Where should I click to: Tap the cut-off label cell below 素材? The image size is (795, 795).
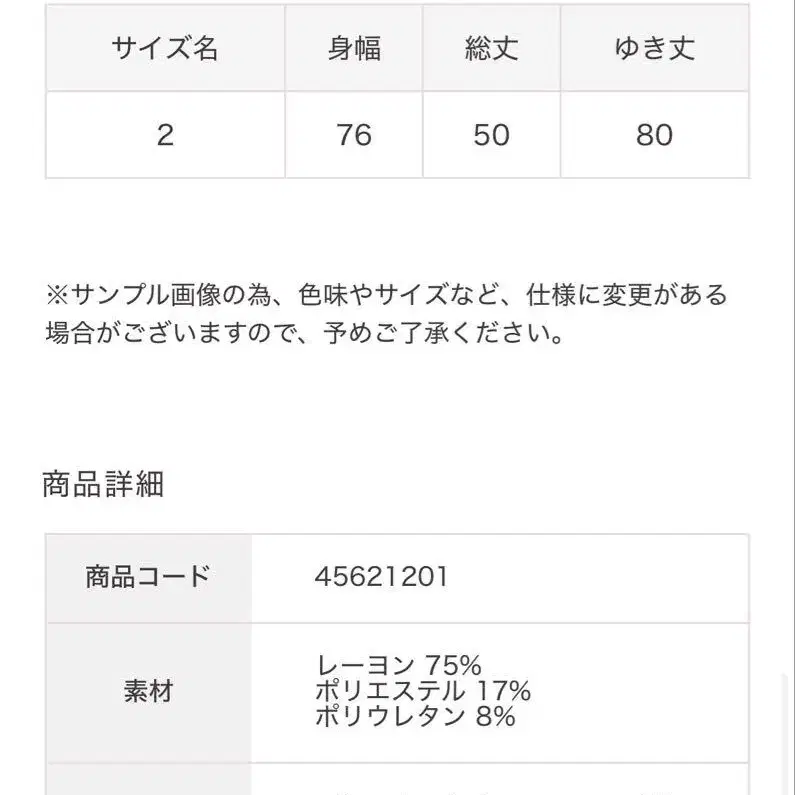(x=148, y=781)
